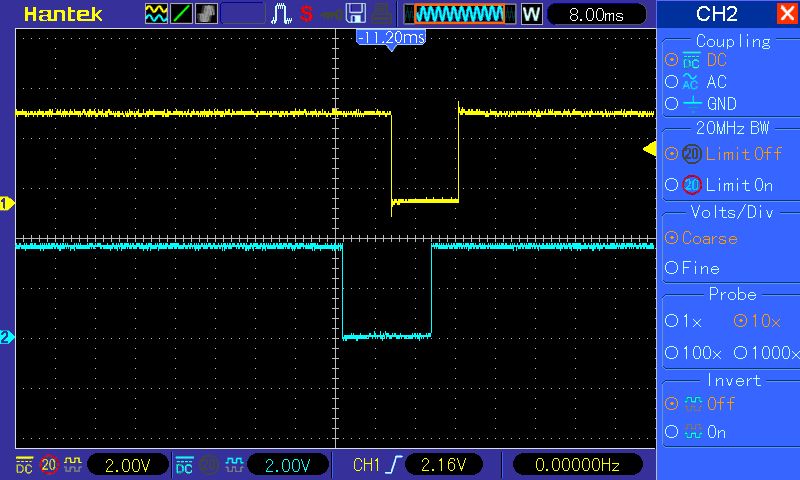Click the CH1 2.00V volts scale readout
Image resolution: width=800 pixels, height=480 pixels.
[x=122, y=465]
